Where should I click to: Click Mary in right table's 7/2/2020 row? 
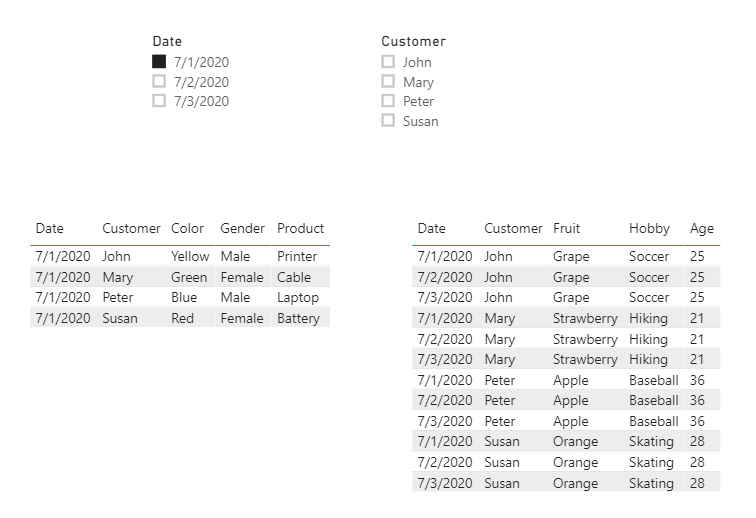[x=500, y=339]
